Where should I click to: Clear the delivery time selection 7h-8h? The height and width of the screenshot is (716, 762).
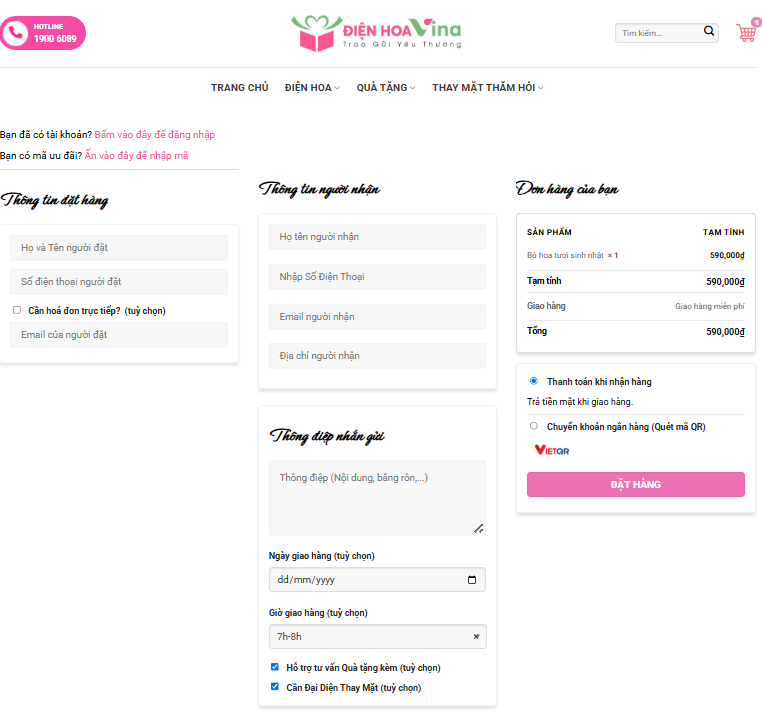[x=476, y=637]
